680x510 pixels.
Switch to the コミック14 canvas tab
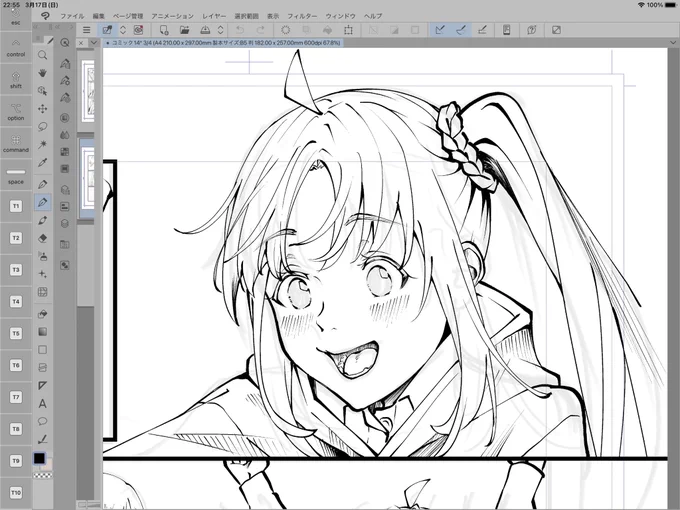point(223,42)
